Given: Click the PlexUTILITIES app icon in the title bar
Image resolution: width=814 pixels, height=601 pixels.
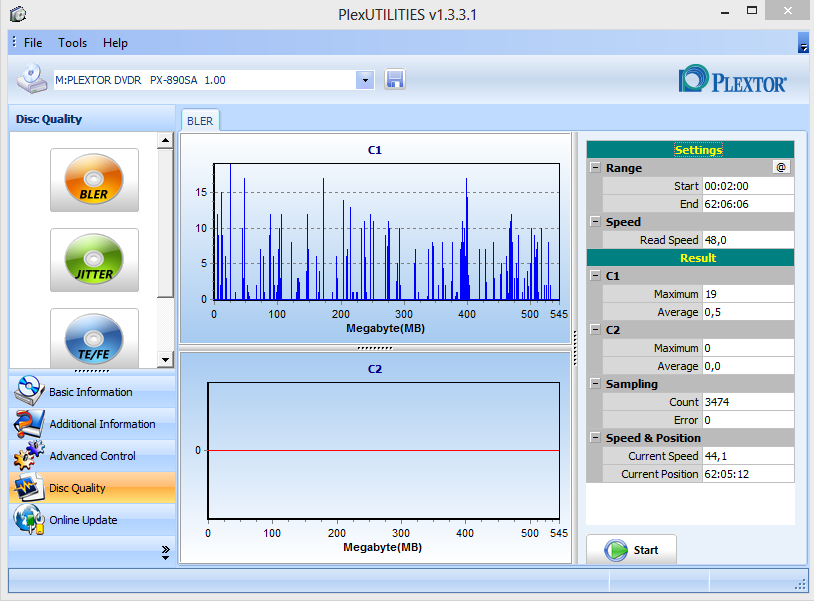Looking at the screenshot, I should click(x=18, y=14).
